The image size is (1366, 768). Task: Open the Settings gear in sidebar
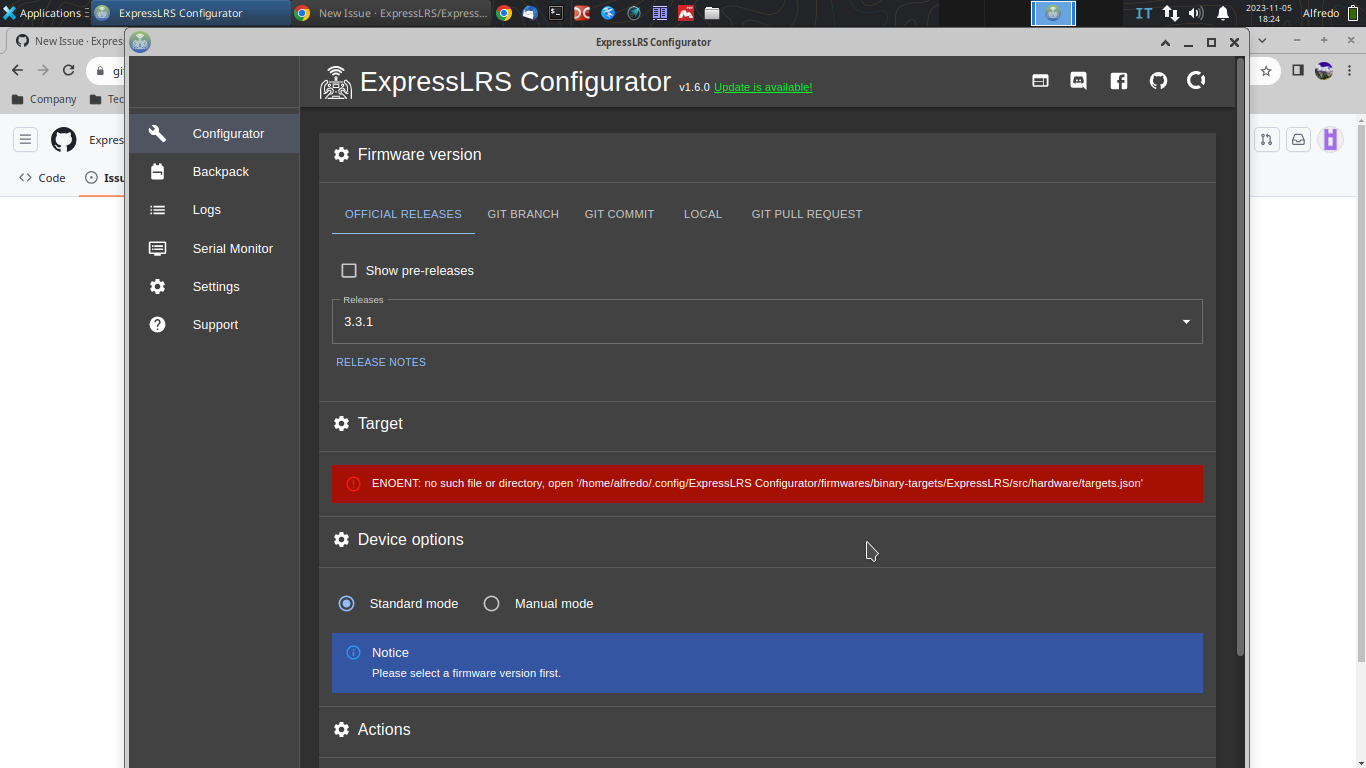(x=157, y=286)
